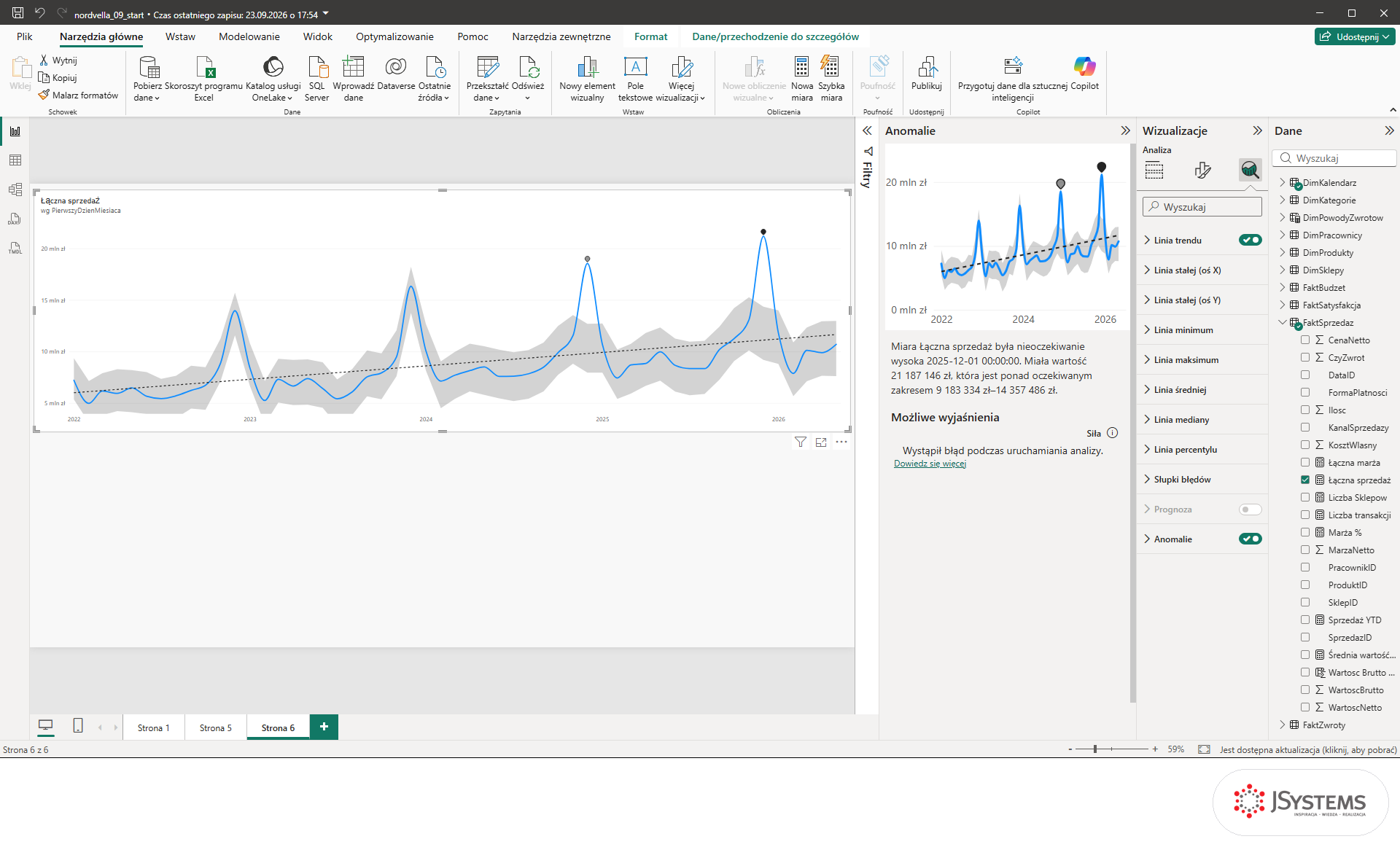
Task: Open the Widok ribbon tab
Action: 318,36
